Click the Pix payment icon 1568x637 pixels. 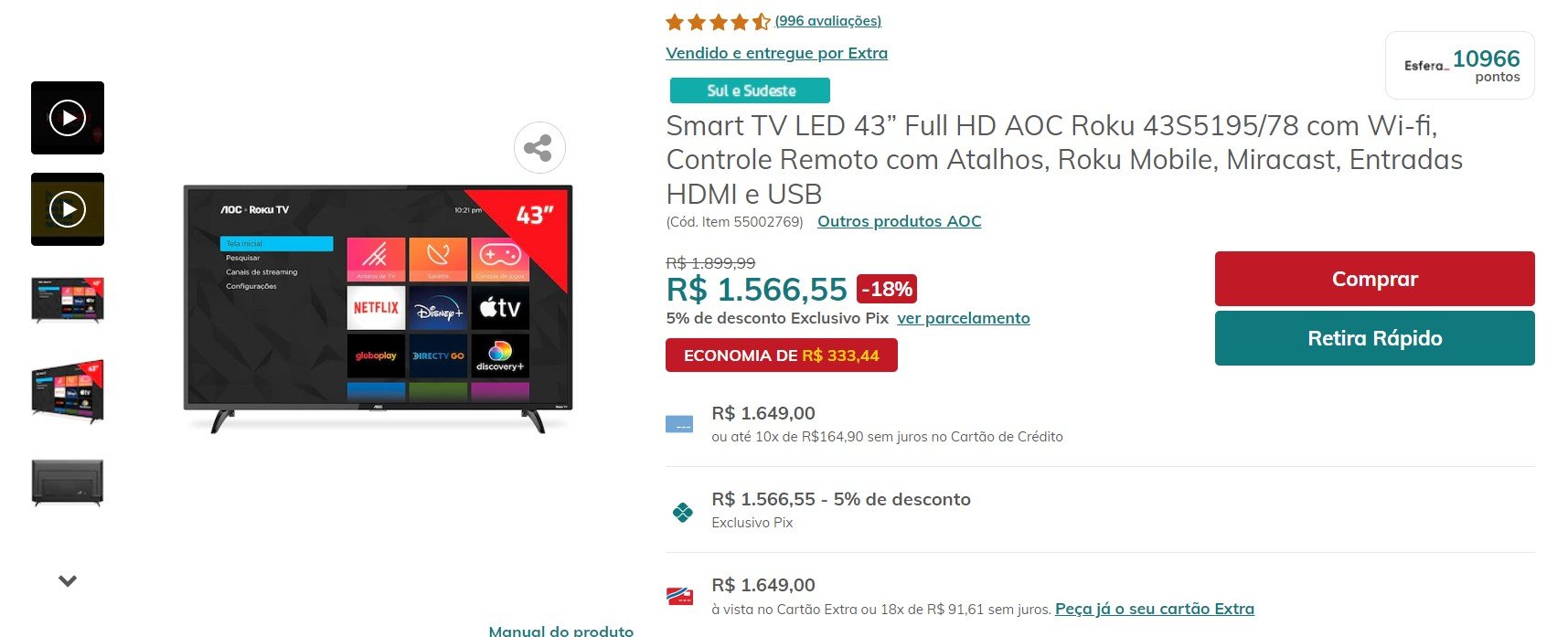tap(682, 512)
